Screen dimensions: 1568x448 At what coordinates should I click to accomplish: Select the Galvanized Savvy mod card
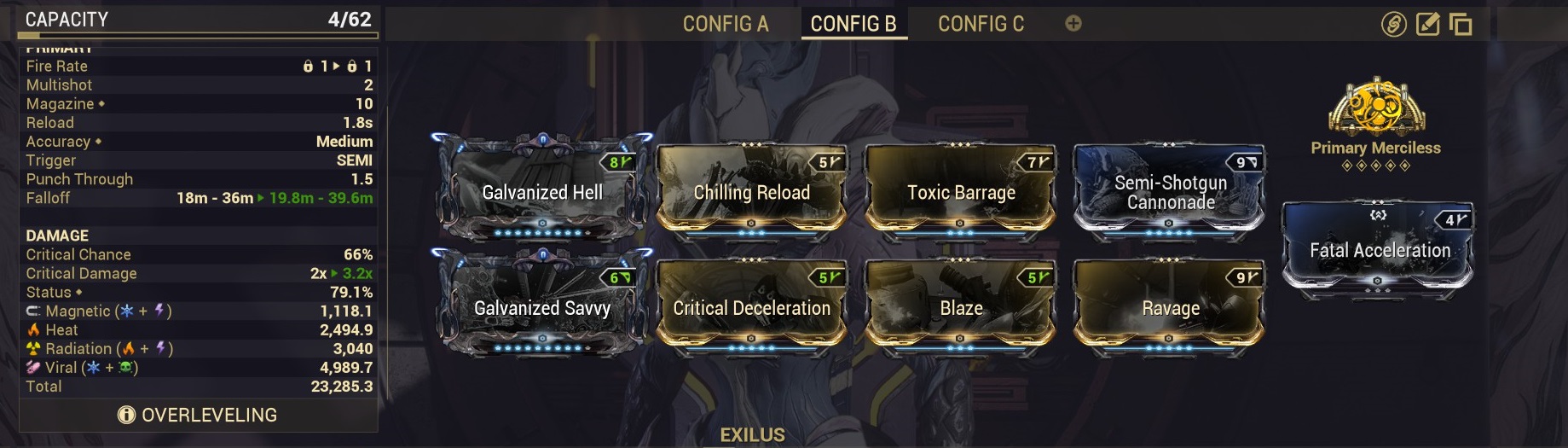click(542, 303)
